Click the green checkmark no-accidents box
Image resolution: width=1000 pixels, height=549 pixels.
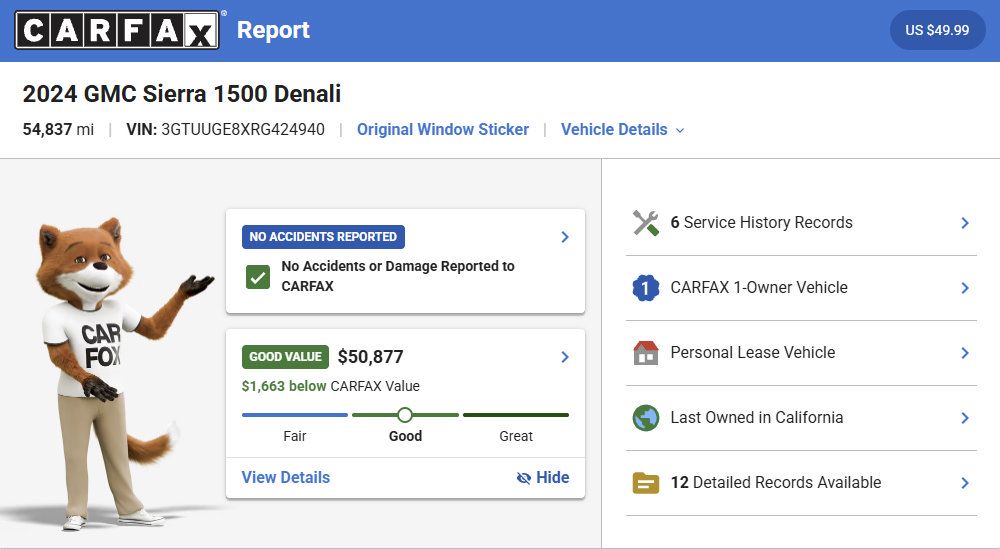(258, 277)
